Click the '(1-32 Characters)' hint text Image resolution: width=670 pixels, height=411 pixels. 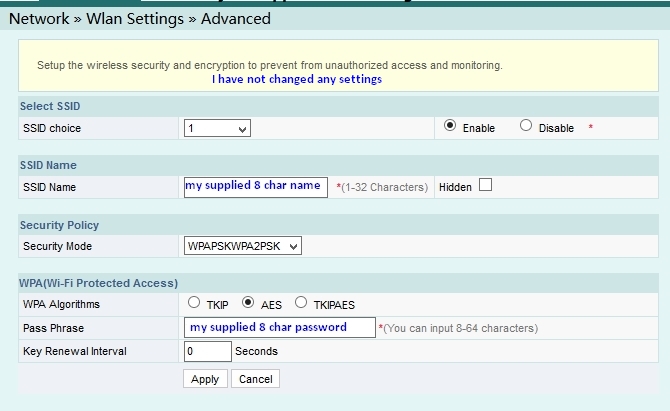tap(384, 188)
